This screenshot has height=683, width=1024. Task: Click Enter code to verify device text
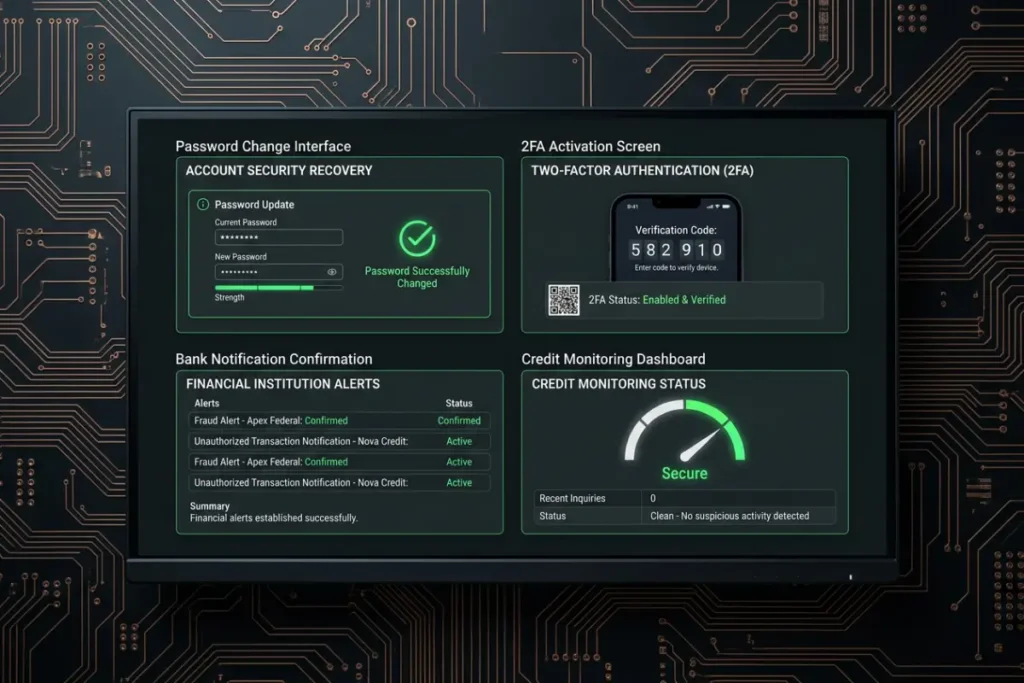coord(676,268)
